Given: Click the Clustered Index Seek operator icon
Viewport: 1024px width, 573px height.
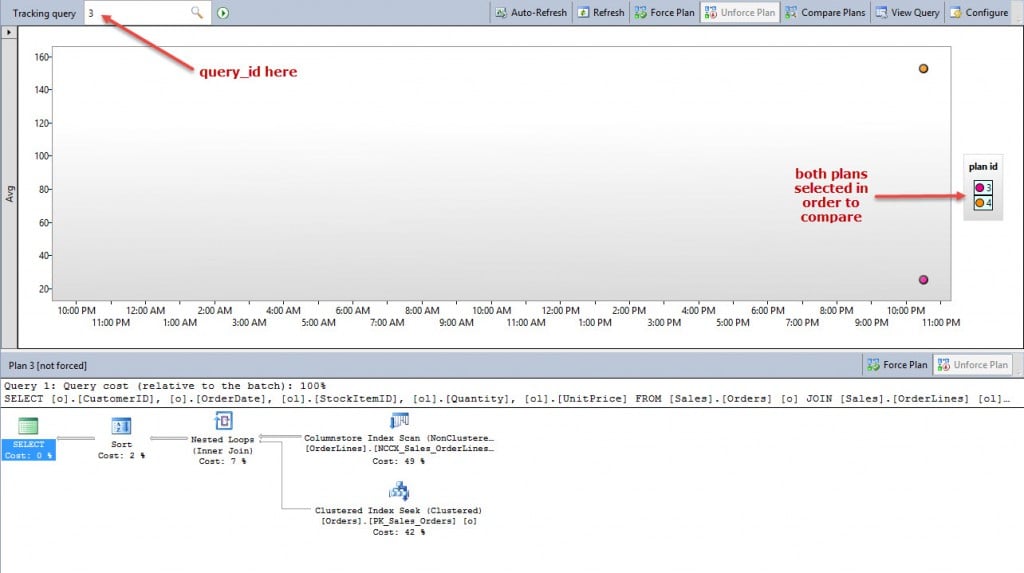Looking at the screenshot, I should click(399, 492).
